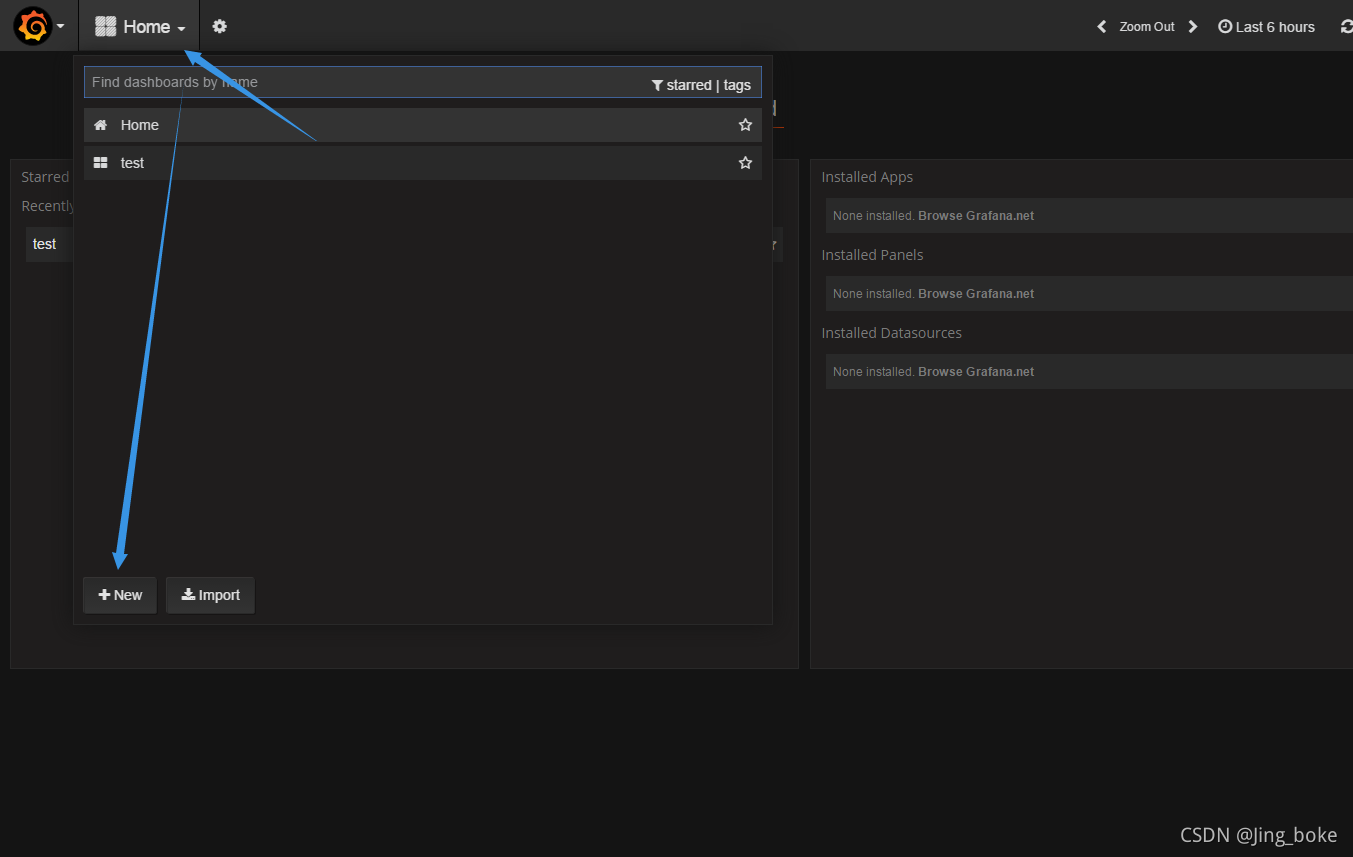Open the Grafana logo main menu
The height and width of the screenshot is (857, 1353).
click(32, 26)
